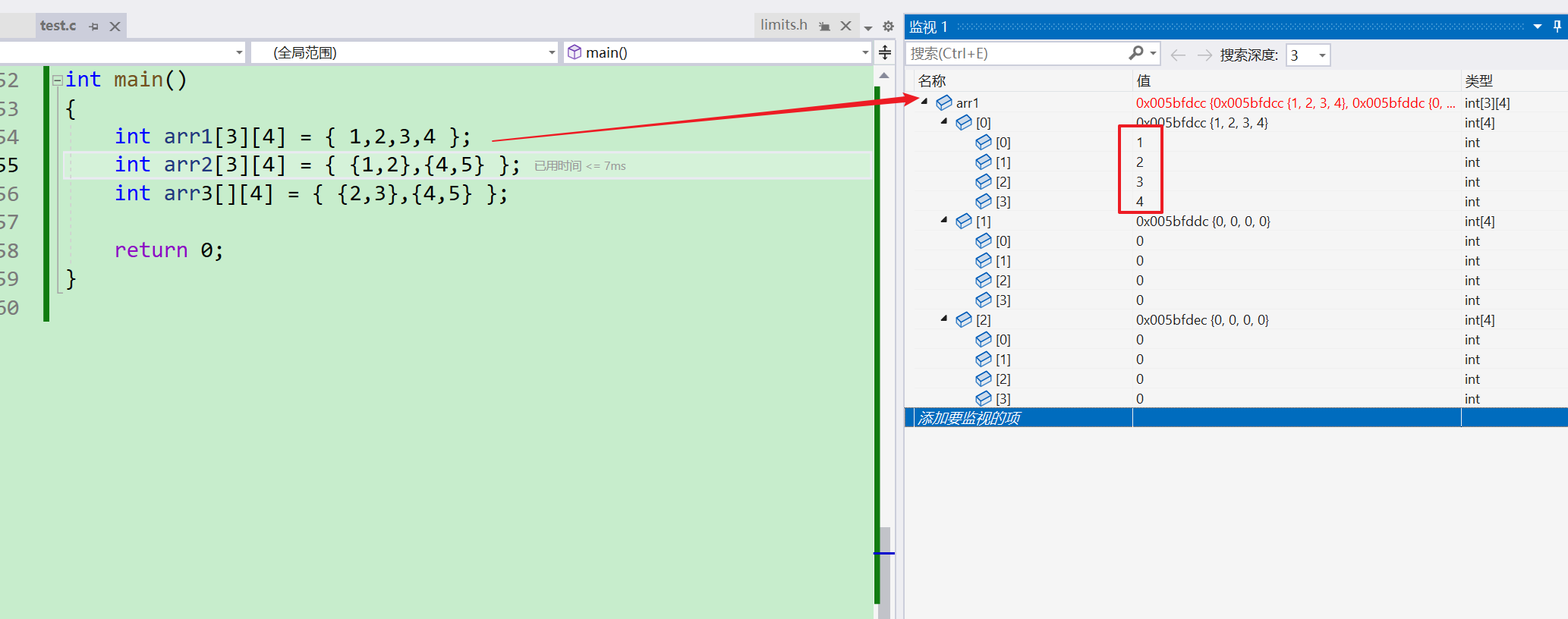Pin the test.c tab
The width and height of the screenshot is (1568, 619).
point(94,27)
